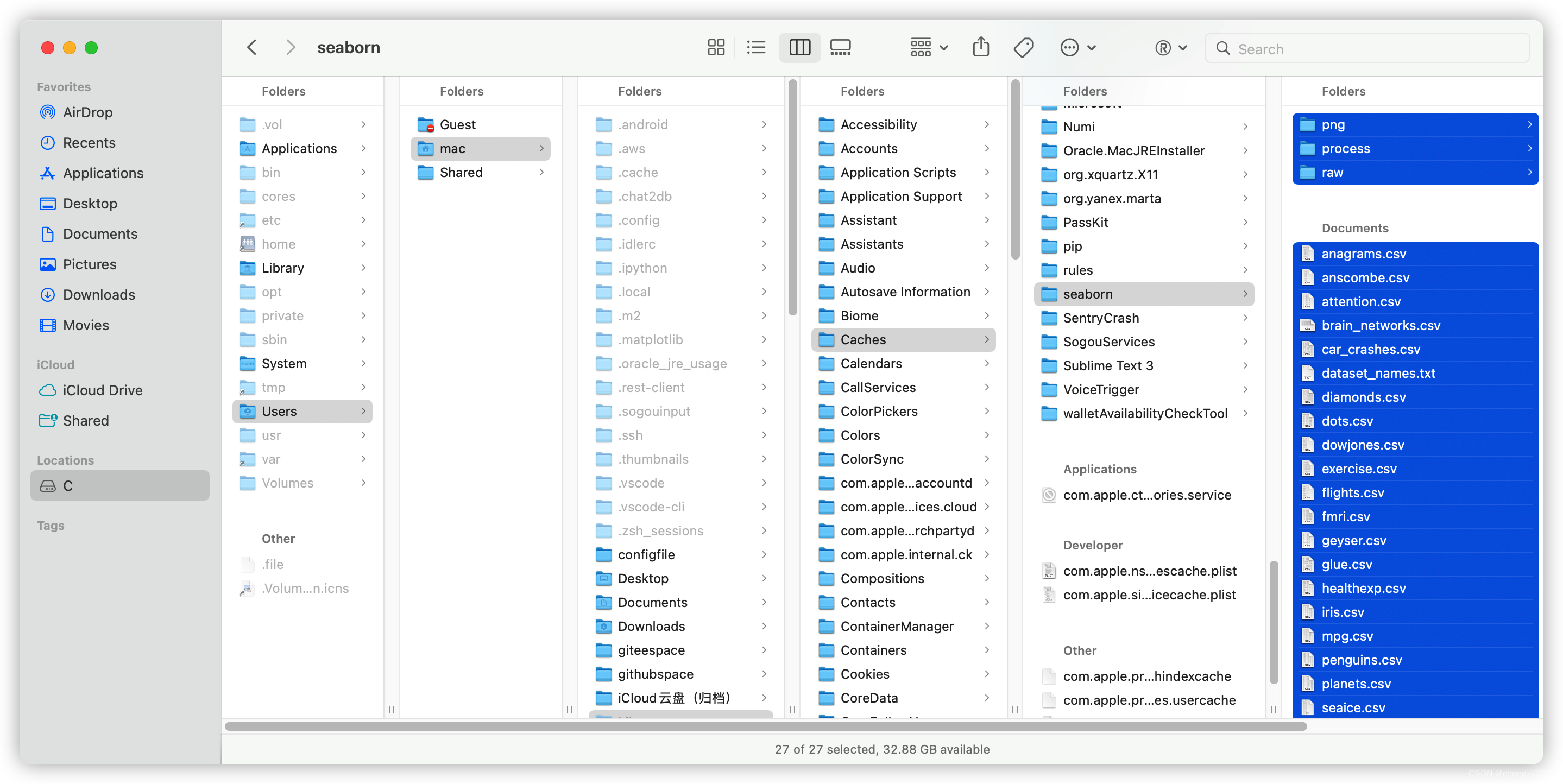This screenshot has height=784, width=1563.
Task: Go back with the left arrow
Action: [253, 47]
